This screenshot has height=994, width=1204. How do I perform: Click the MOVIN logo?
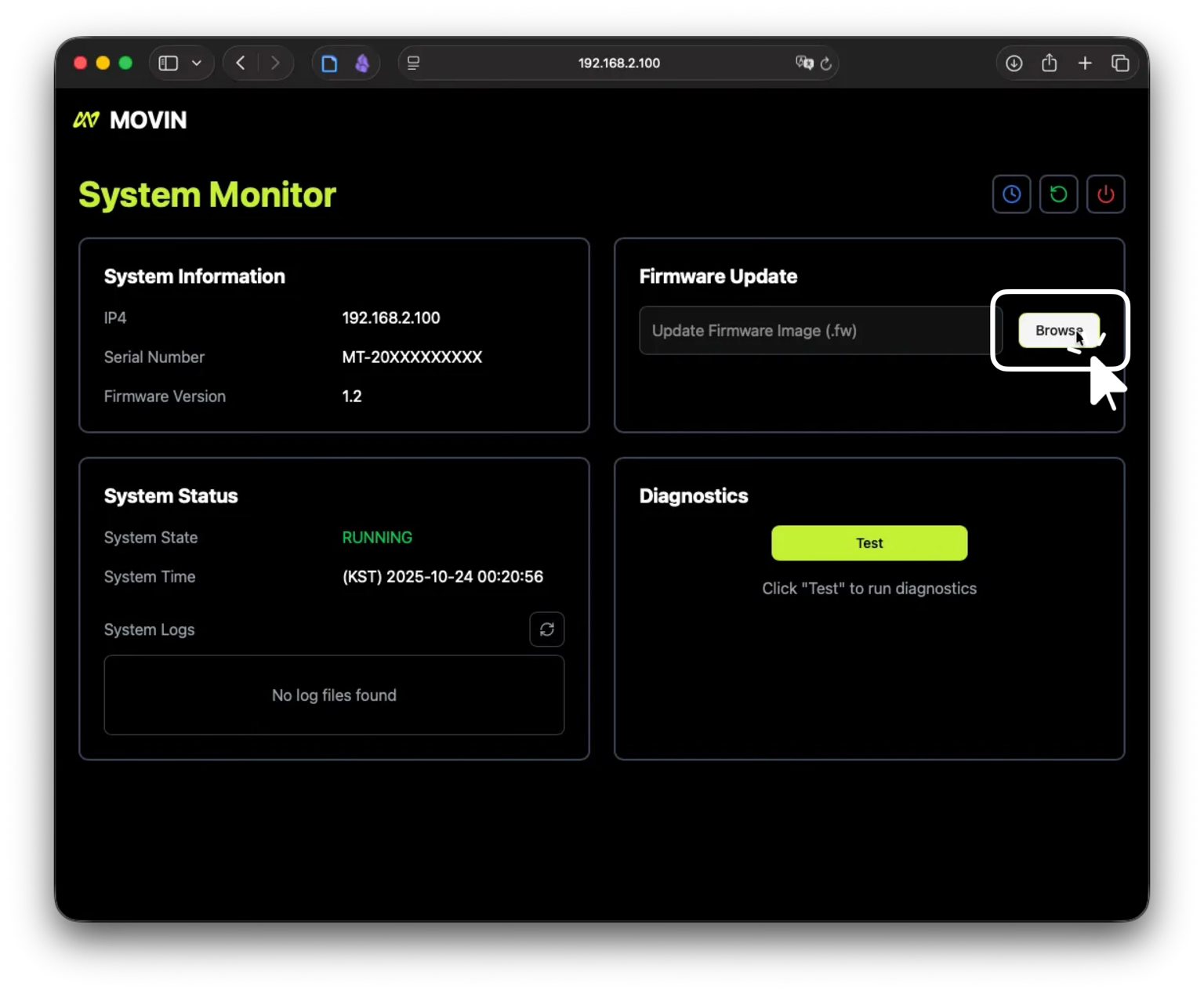[x=130, y=120]
